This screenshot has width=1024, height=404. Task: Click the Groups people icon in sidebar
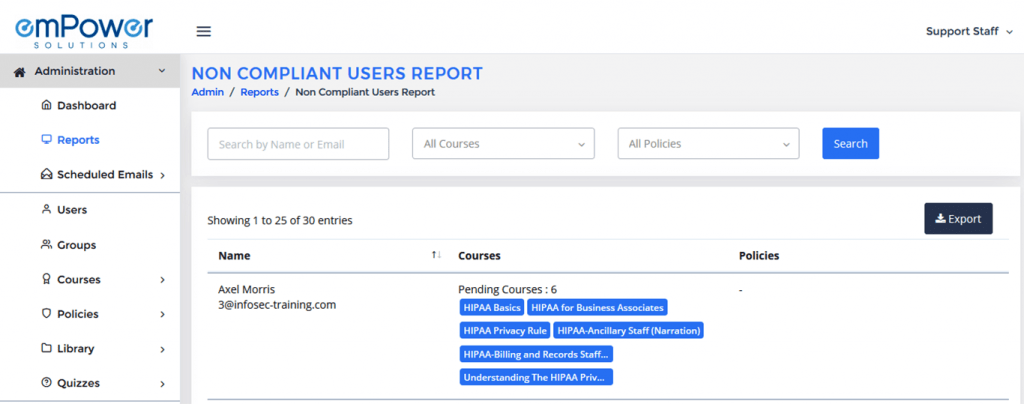[46, 245]
